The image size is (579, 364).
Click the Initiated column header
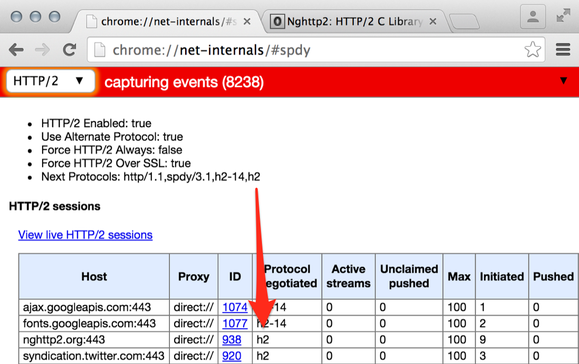click(x=502, y=277)
